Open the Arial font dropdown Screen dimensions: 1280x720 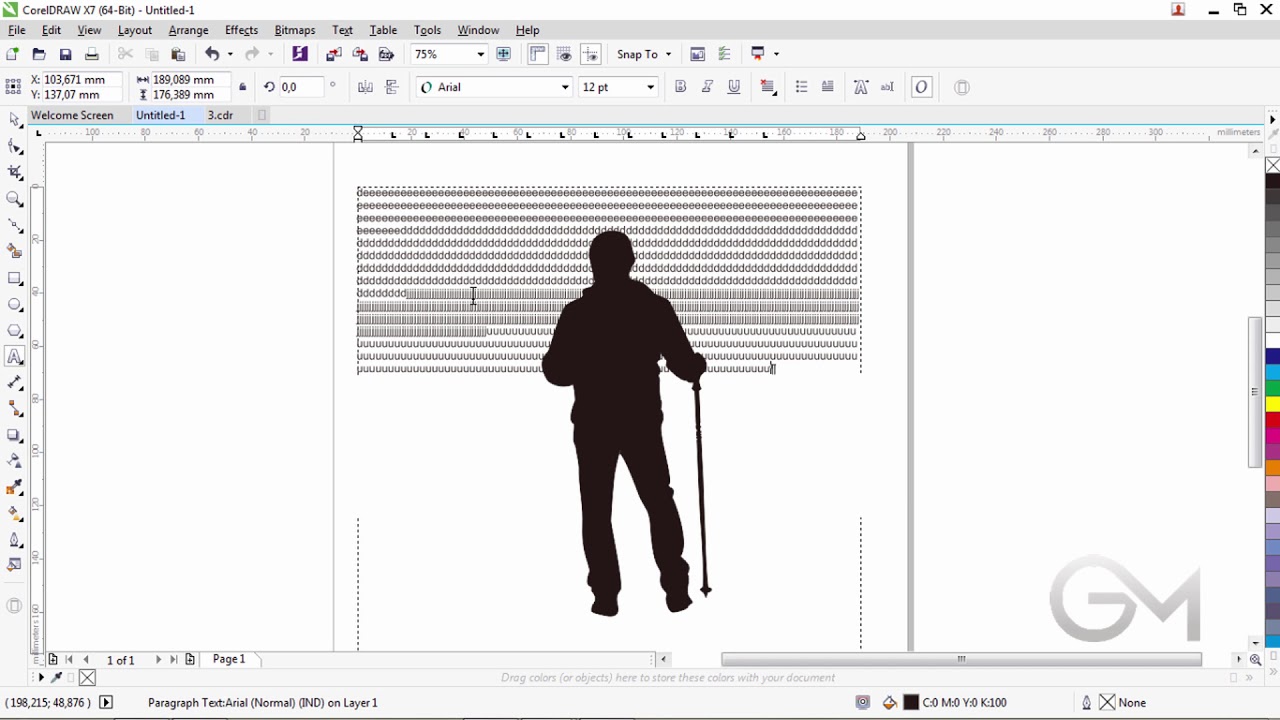pos(495,87)
